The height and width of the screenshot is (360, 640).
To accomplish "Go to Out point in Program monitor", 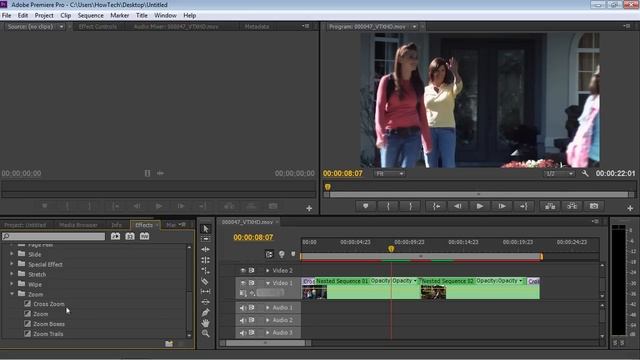I will click(x=524, y=206).
